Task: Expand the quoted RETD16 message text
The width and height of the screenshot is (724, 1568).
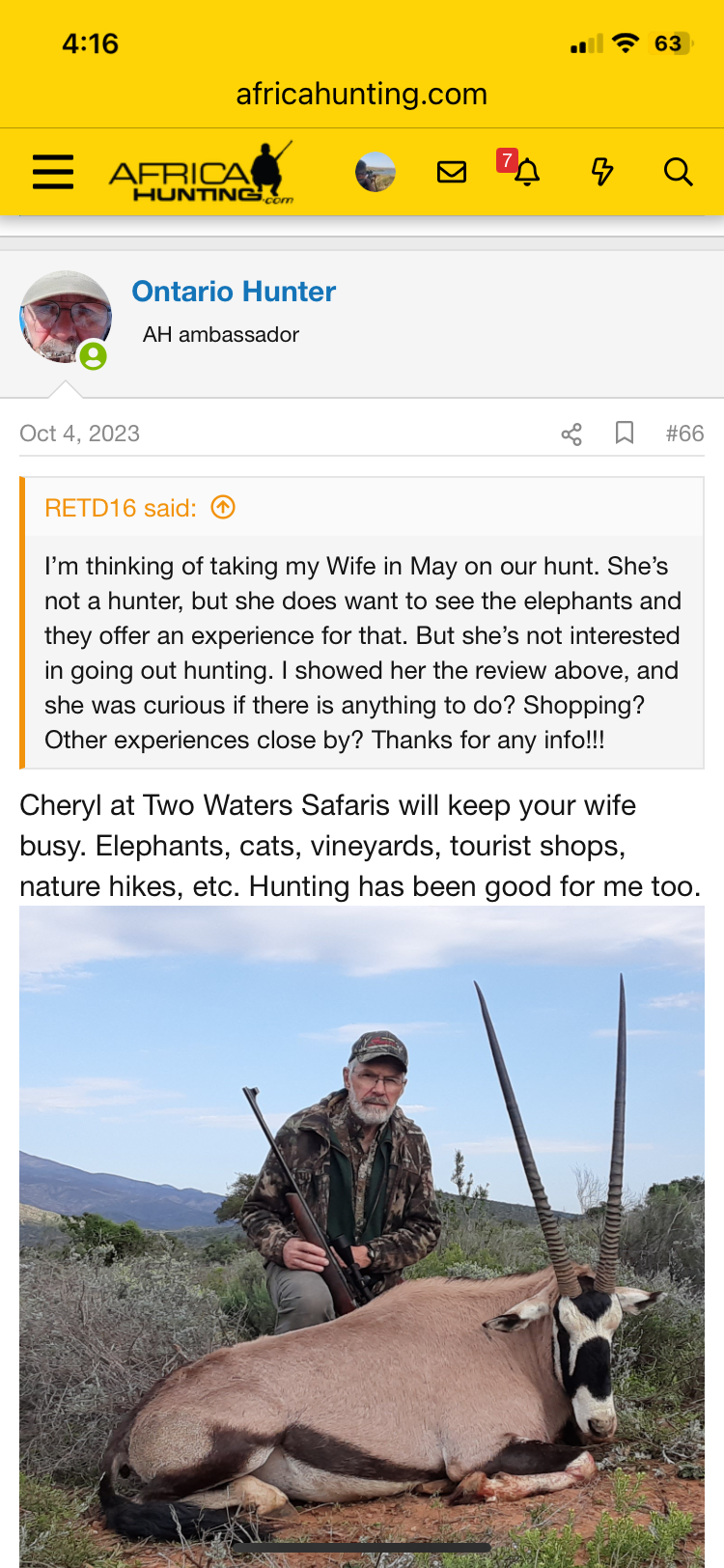Action: 363,653
